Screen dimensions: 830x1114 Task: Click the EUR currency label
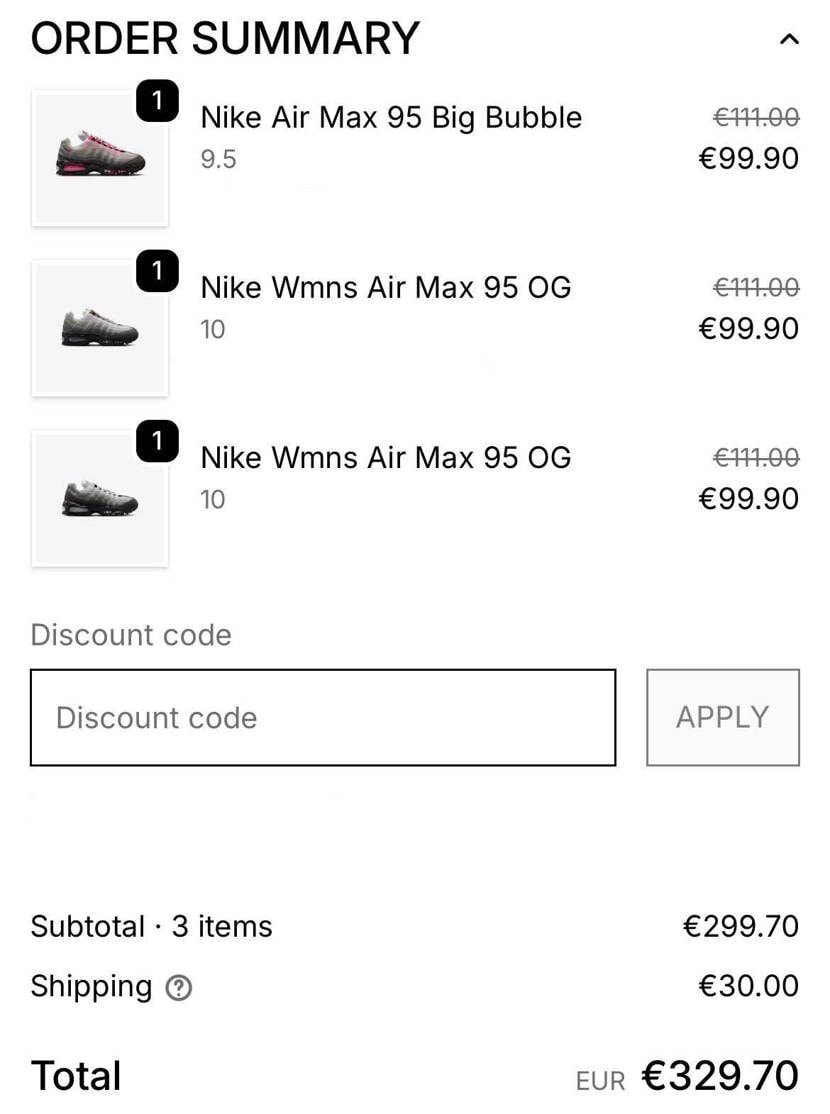tap(600, 1081)
